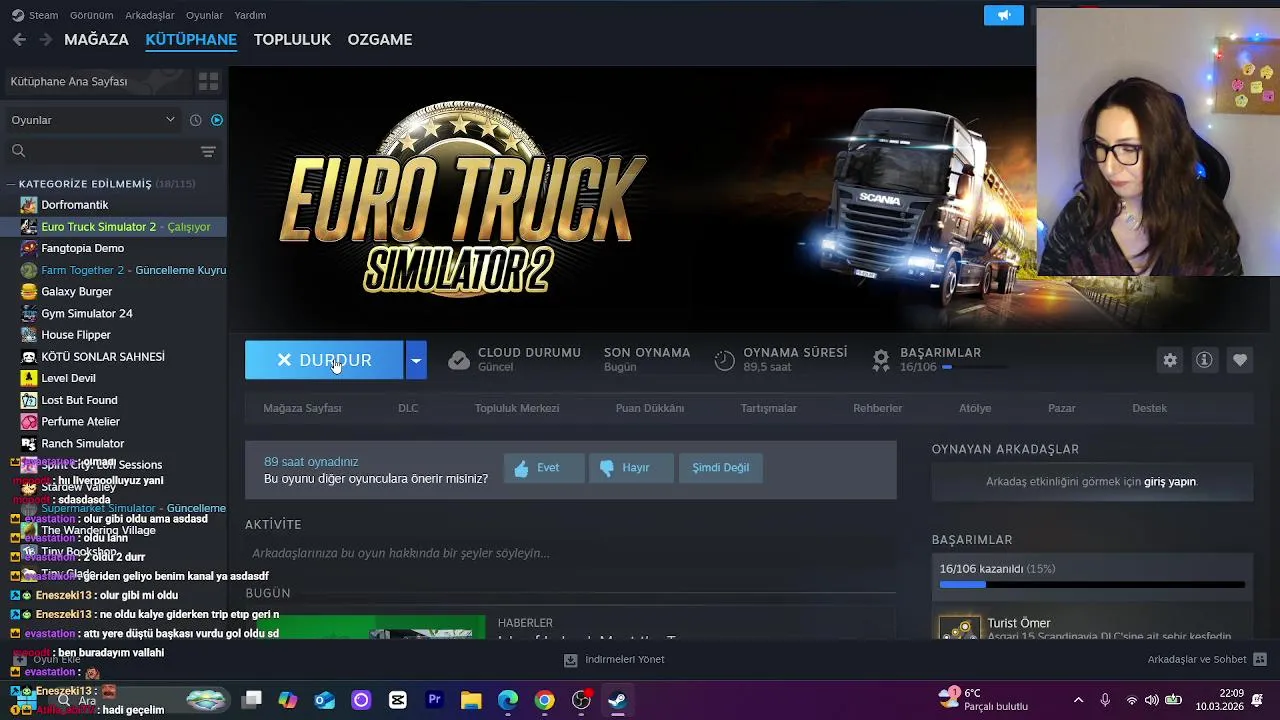Click the Hayır thumbs-down button

(x=632, y=468)
